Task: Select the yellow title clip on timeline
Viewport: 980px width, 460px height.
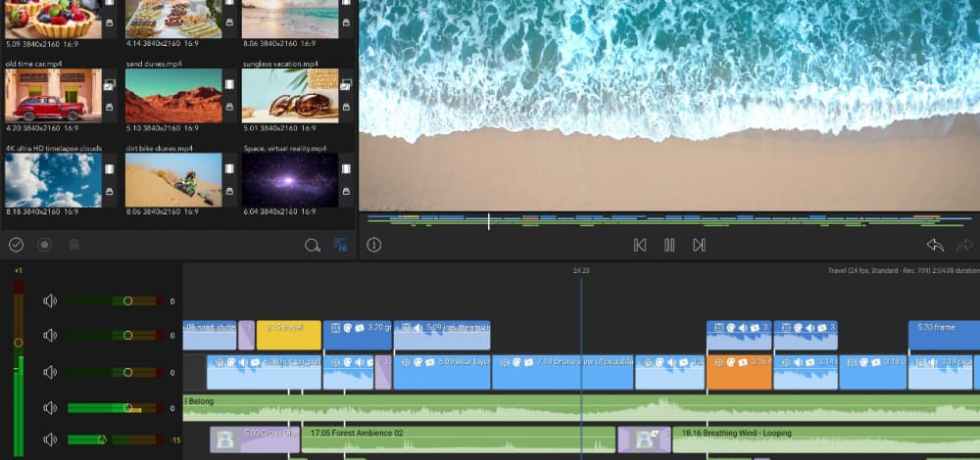Action: pos(288,335)
